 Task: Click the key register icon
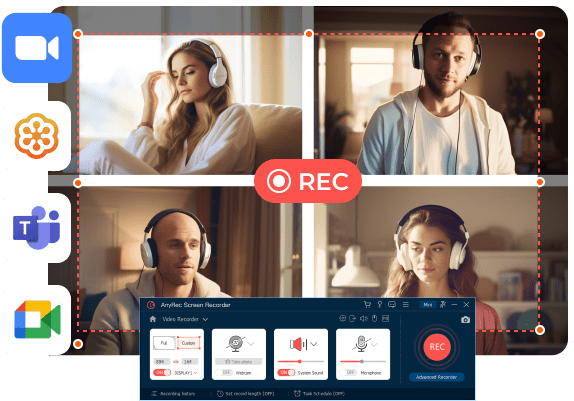coord(380,304)
